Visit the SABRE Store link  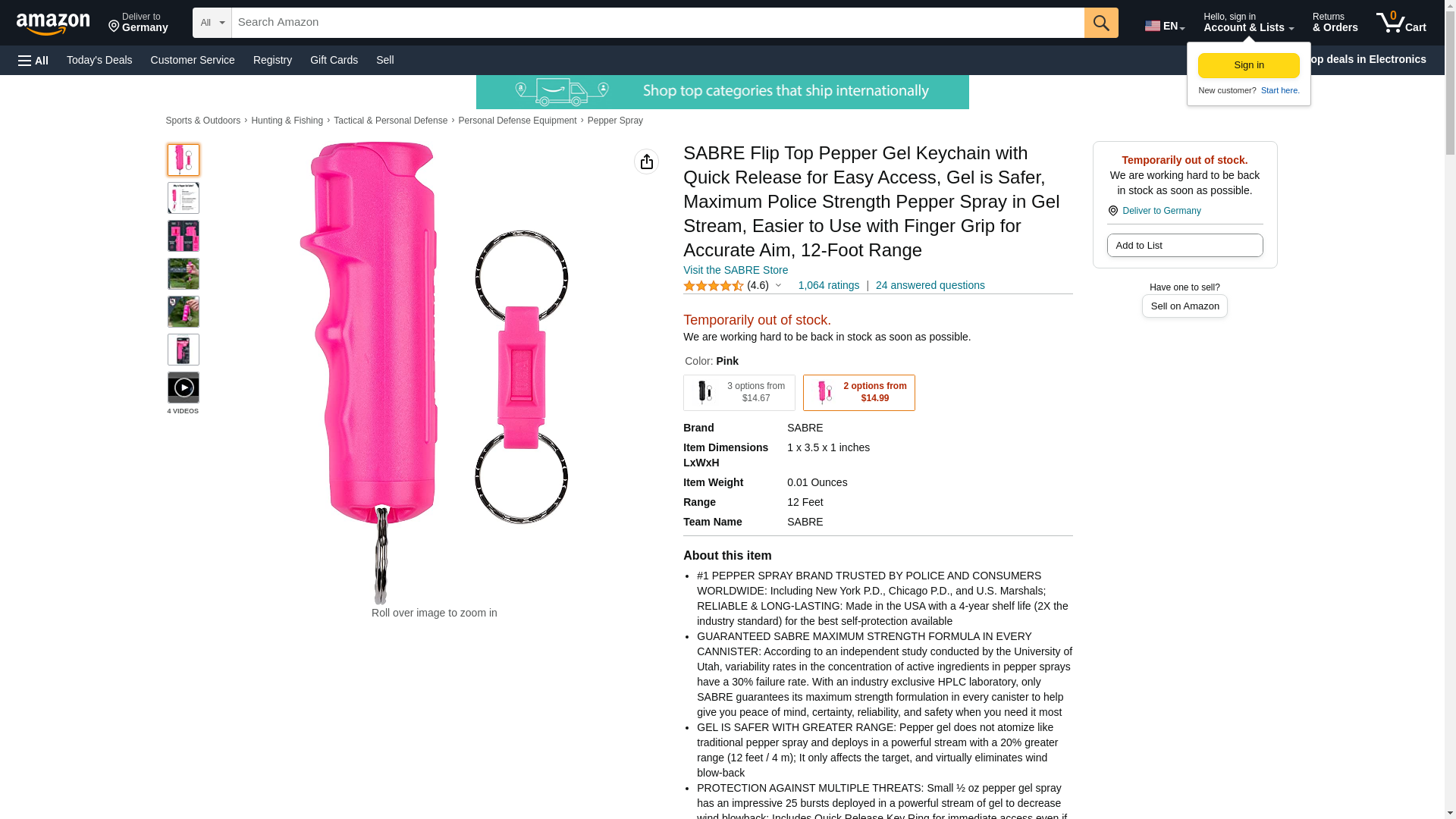pos(736,270)
